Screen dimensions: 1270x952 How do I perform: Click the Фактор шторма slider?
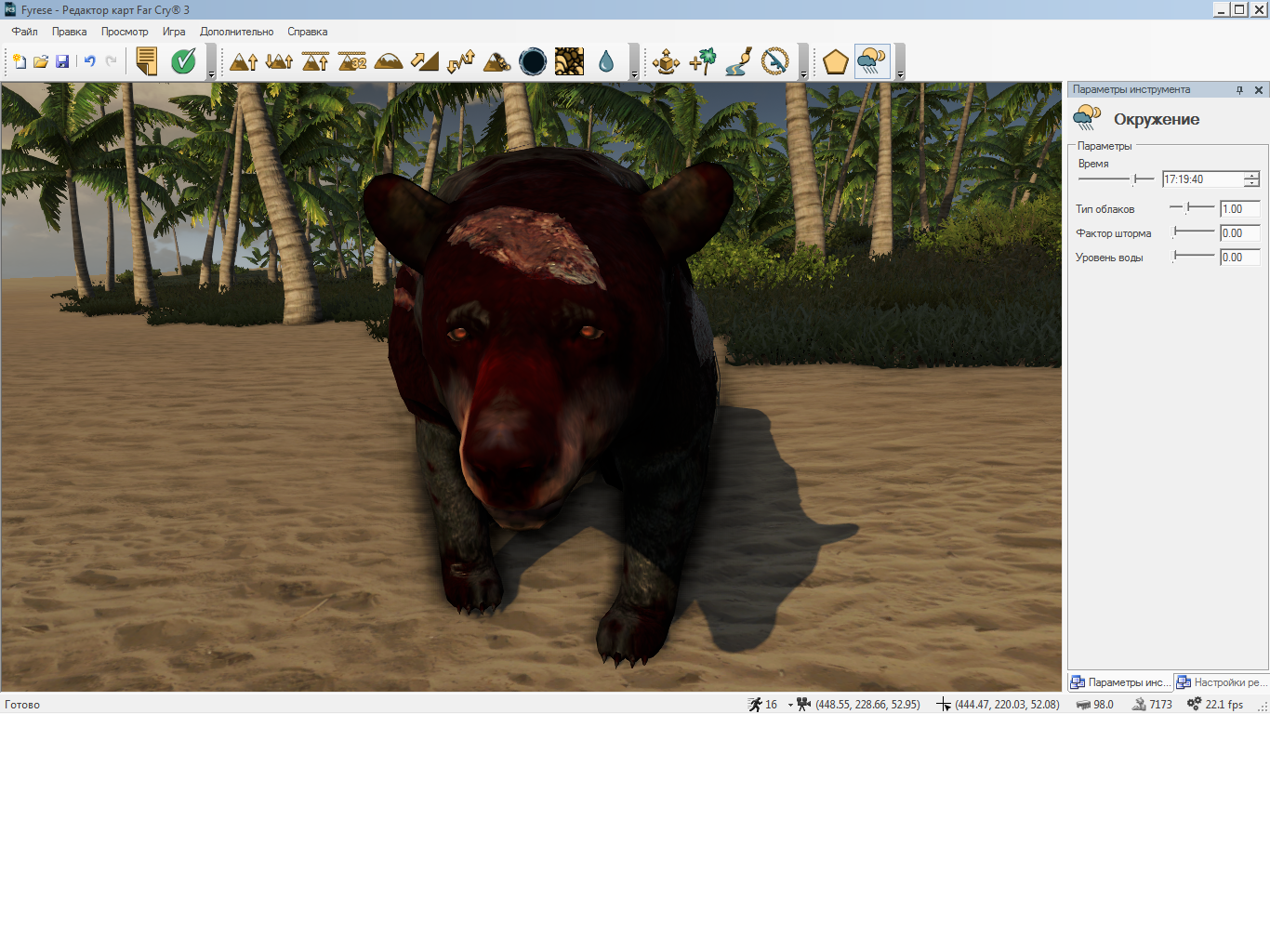click(1194, 231)
